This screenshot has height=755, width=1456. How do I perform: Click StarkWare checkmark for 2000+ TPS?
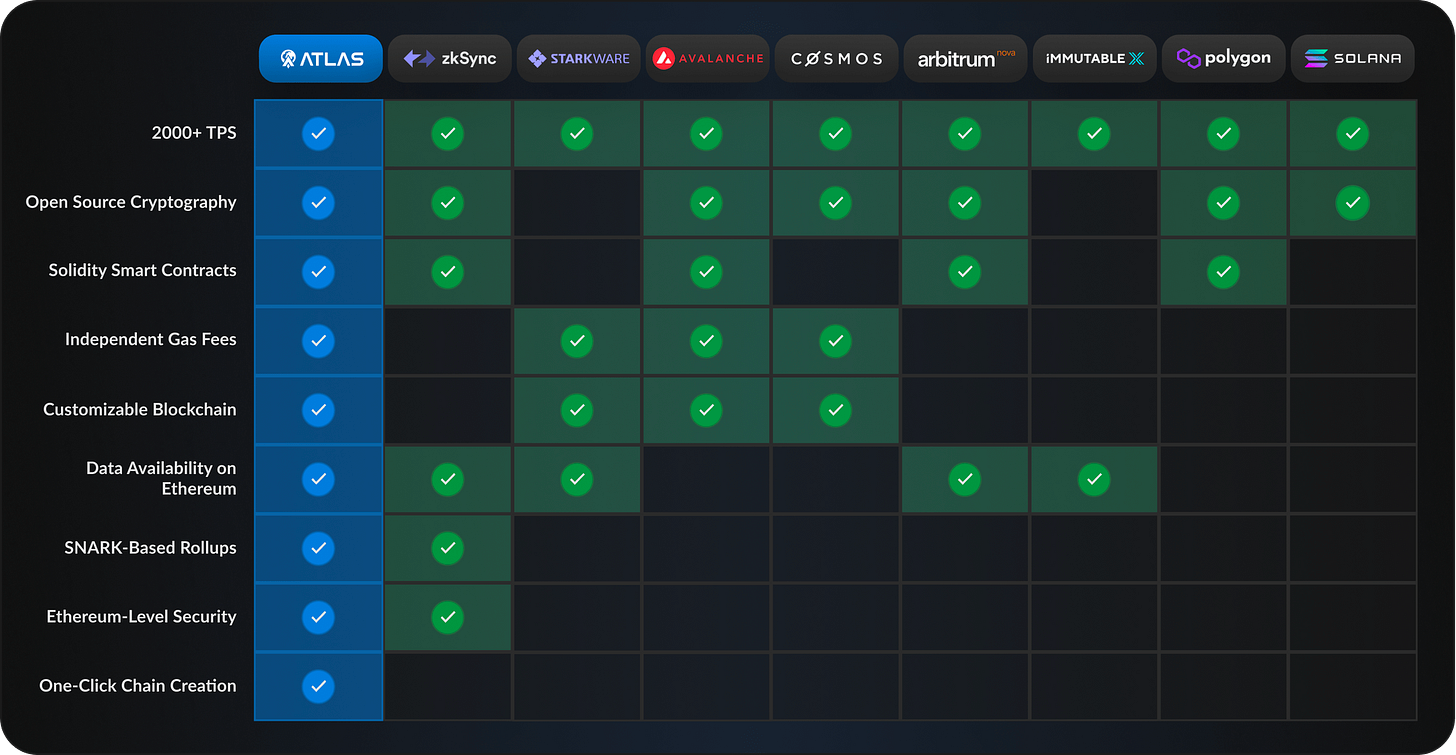[x=576, y=133]
